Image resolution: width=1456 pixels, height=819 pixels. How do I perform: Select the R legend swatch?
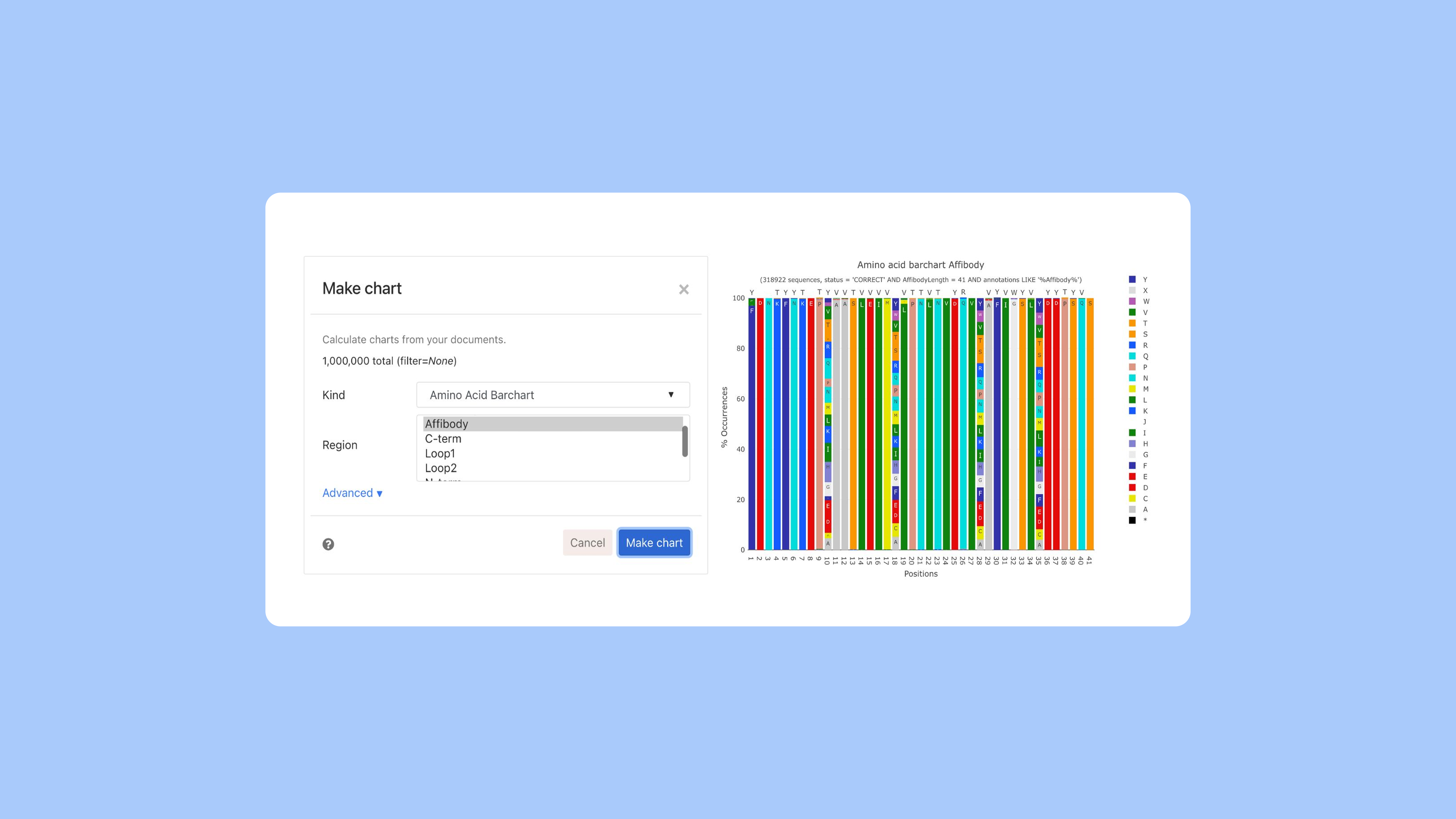point(1132,345)
